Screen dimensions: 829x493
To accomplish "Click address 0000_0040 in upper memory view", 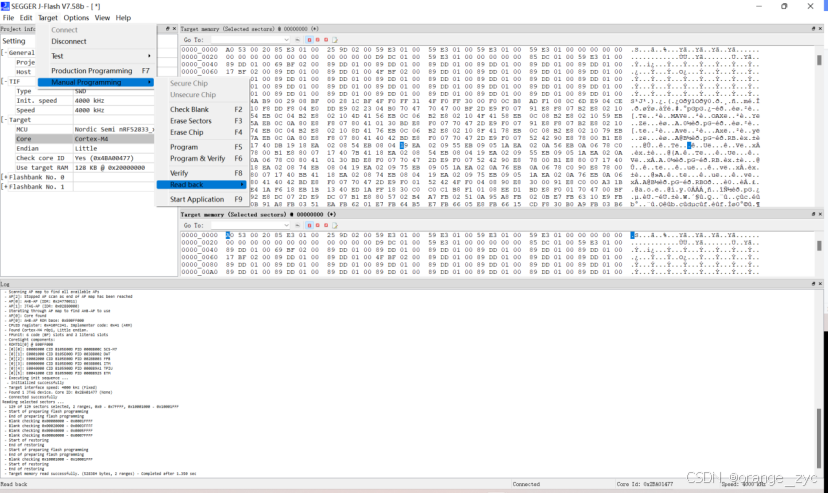I will pyautogui.click(x=200, y=65).
